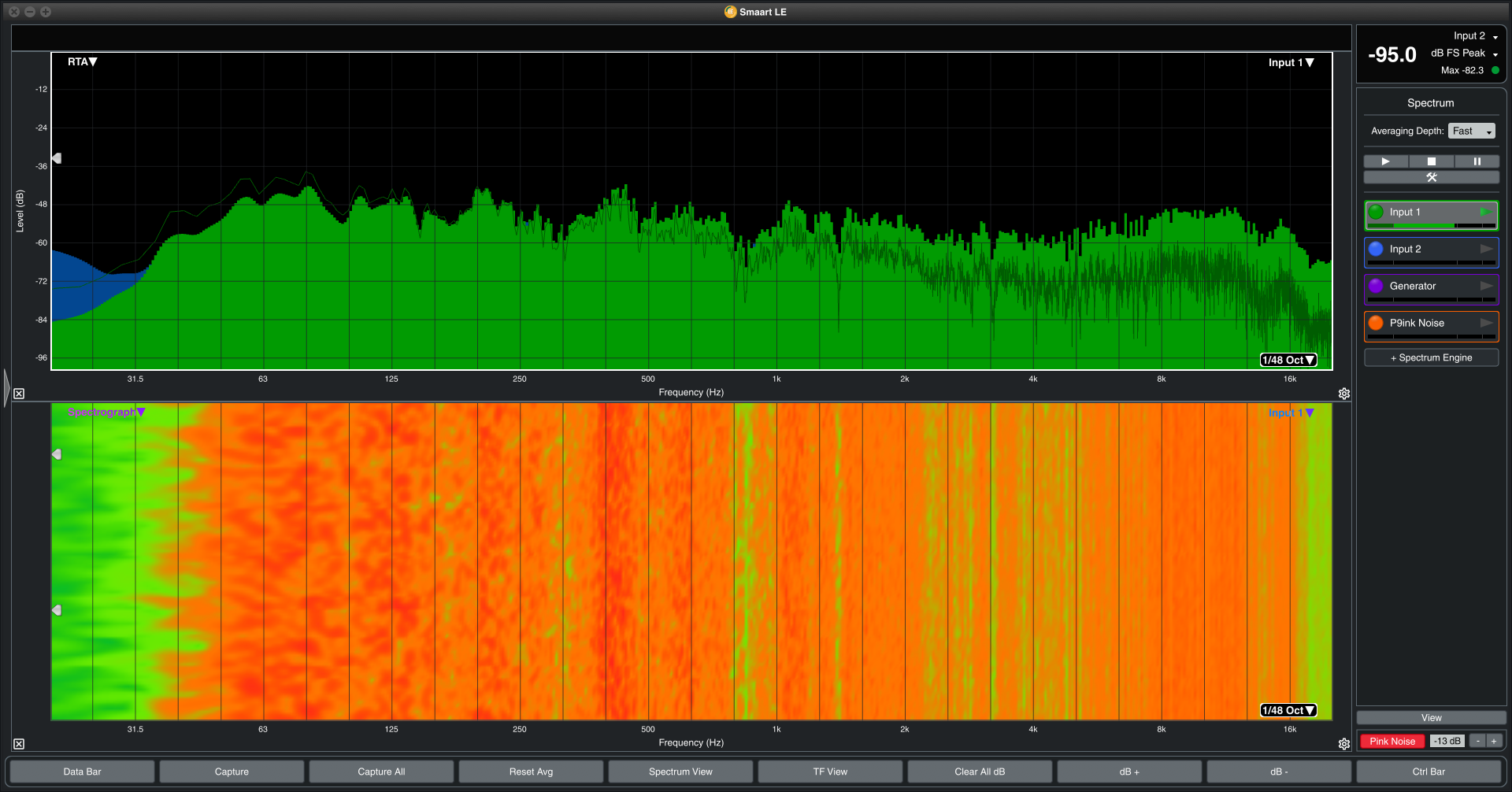1512x792 pixels.
Task: Click the Capture button
Action: click(232, 772)
